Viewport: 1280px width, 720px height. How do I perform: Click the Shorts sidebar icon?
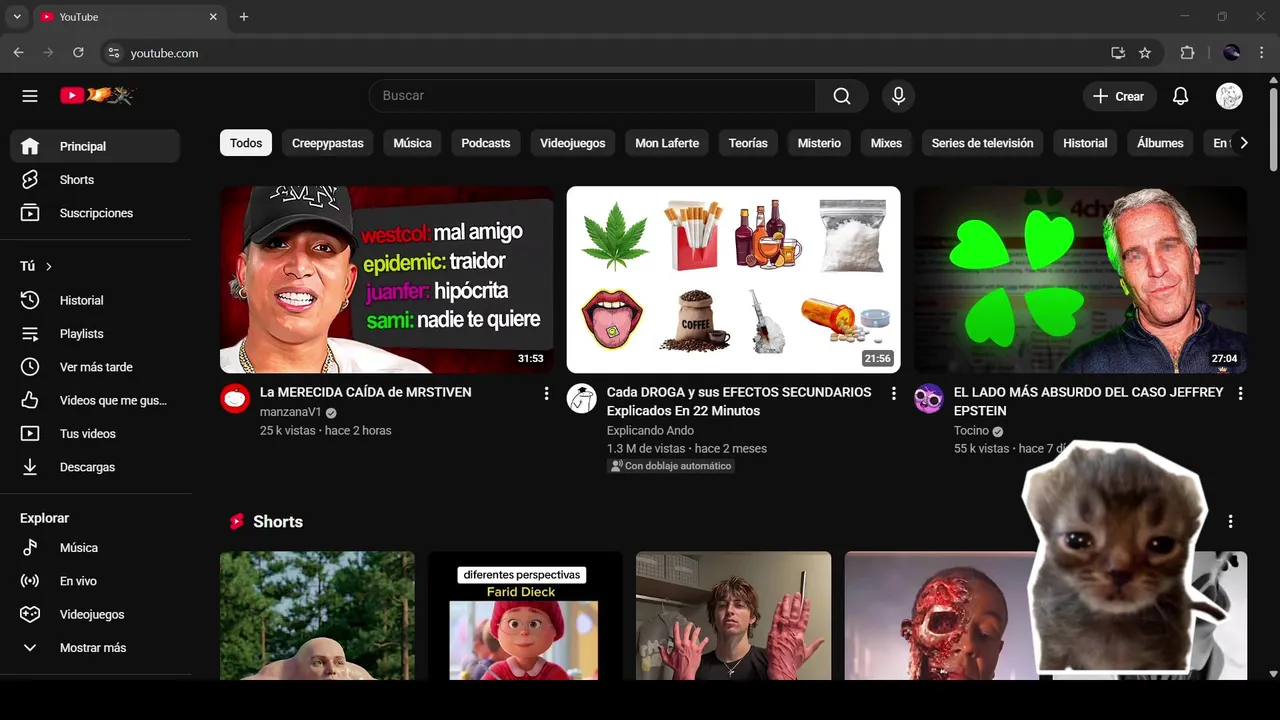[x=30, y=180]
